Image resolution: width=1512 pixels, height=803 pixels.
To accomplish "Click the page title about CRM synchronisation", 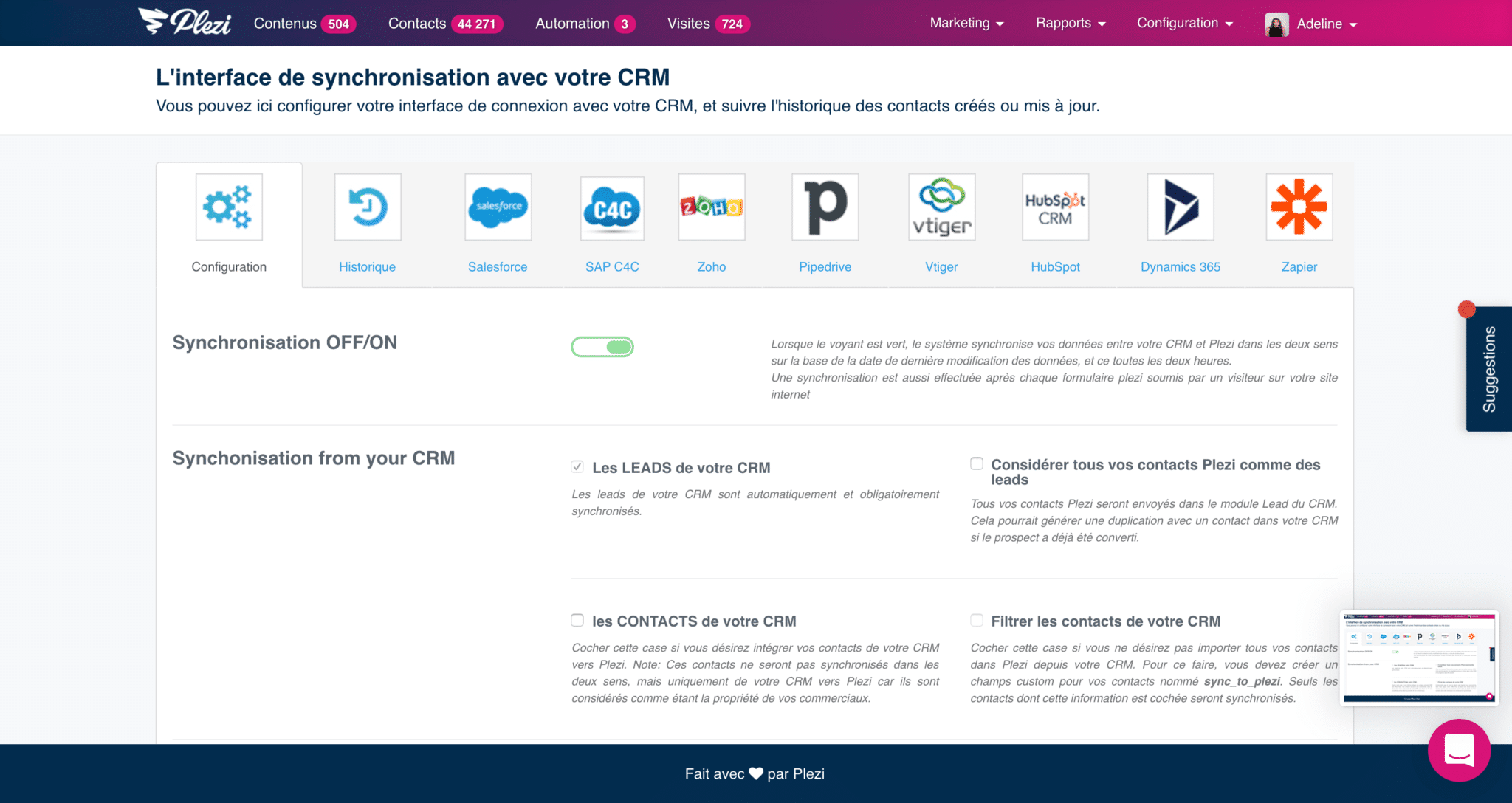I will click(413, 77).
